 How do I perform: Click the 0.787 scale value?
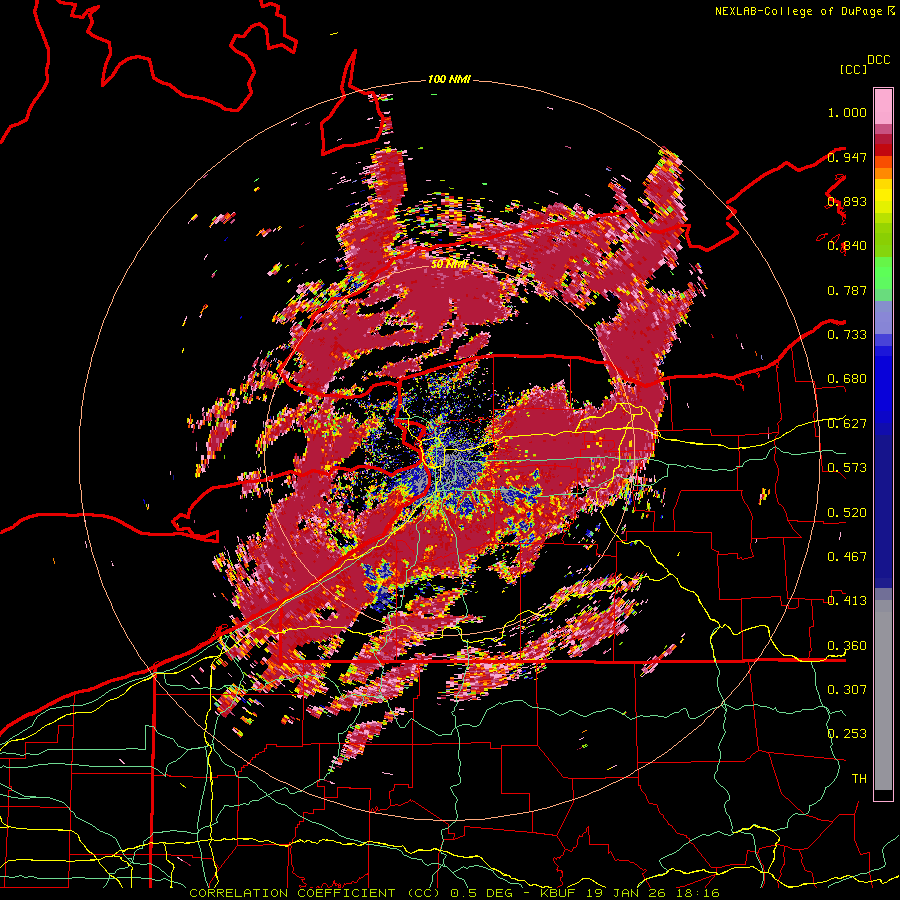click(847, 290)
